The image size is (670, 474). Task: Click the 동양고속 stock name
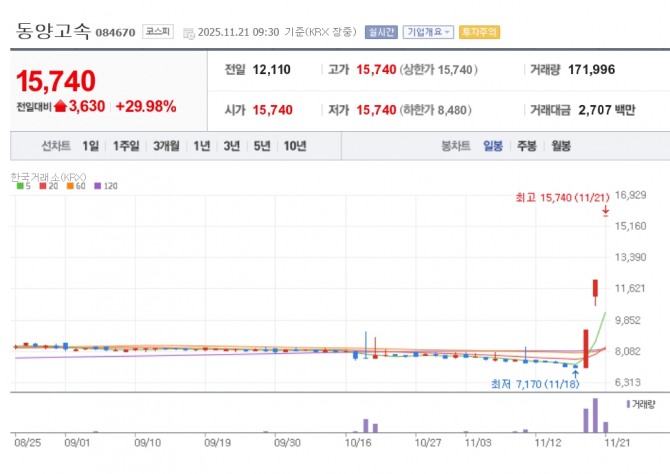[x=53, y=31]
